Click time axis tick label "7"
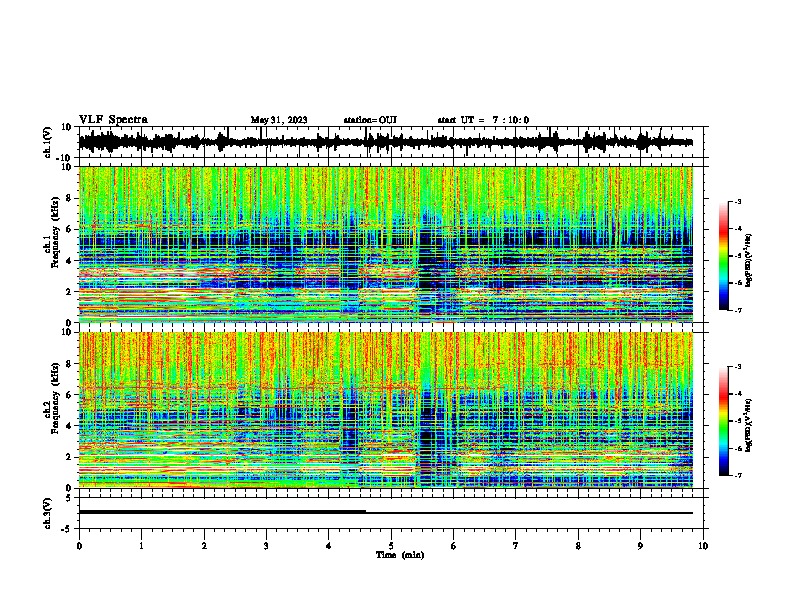The image size is (792, 612). pos(516,546)
